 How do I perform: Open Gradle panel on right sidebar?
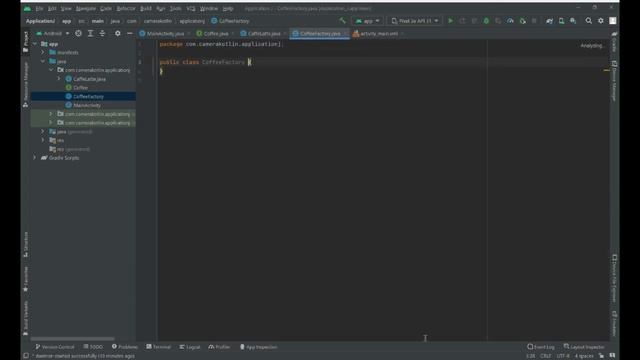pyautogui.click(x=614, y=42)
